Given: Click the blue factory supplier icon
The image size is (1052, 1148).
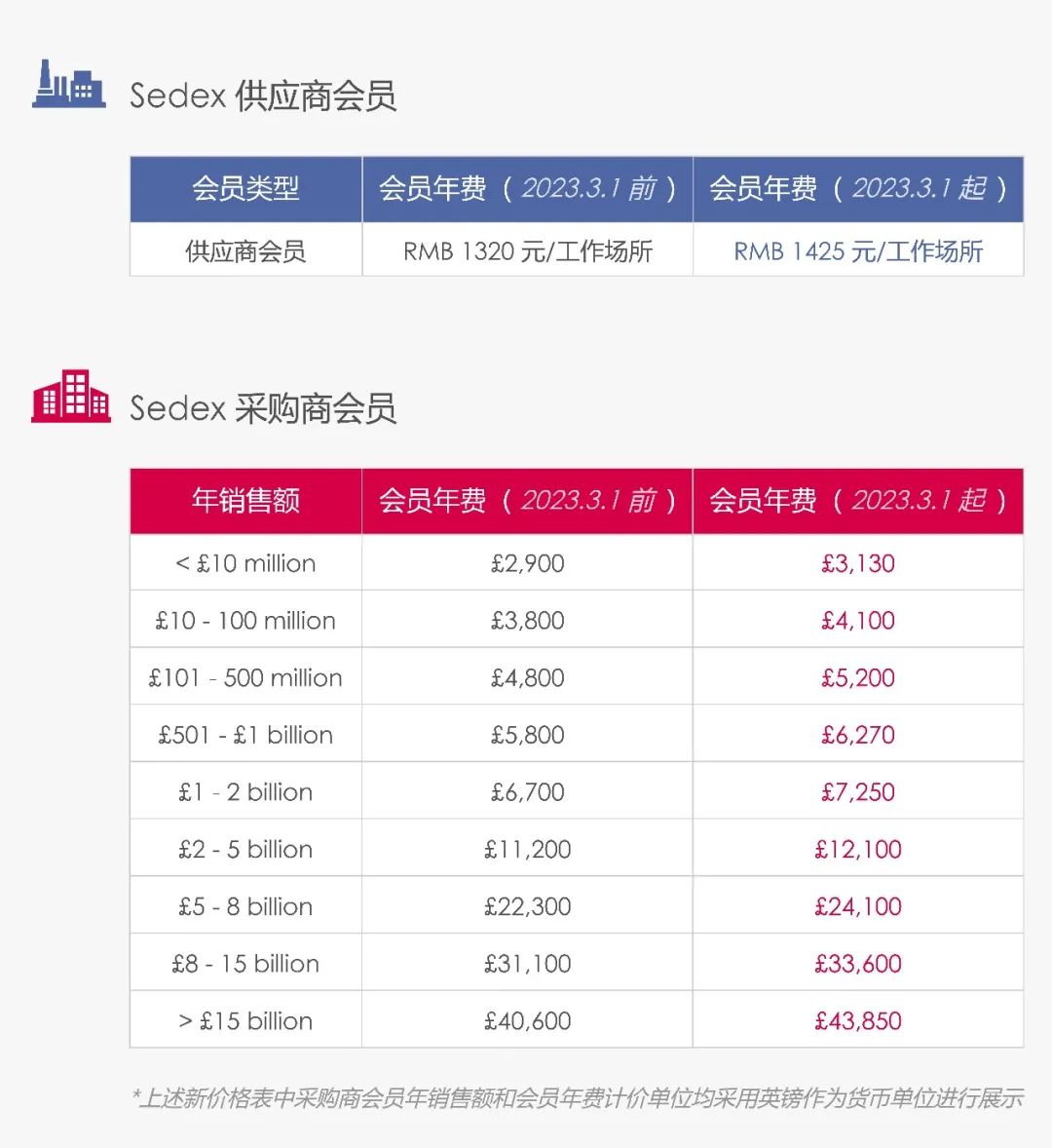Looking at the screenshot, I should 68,86.
